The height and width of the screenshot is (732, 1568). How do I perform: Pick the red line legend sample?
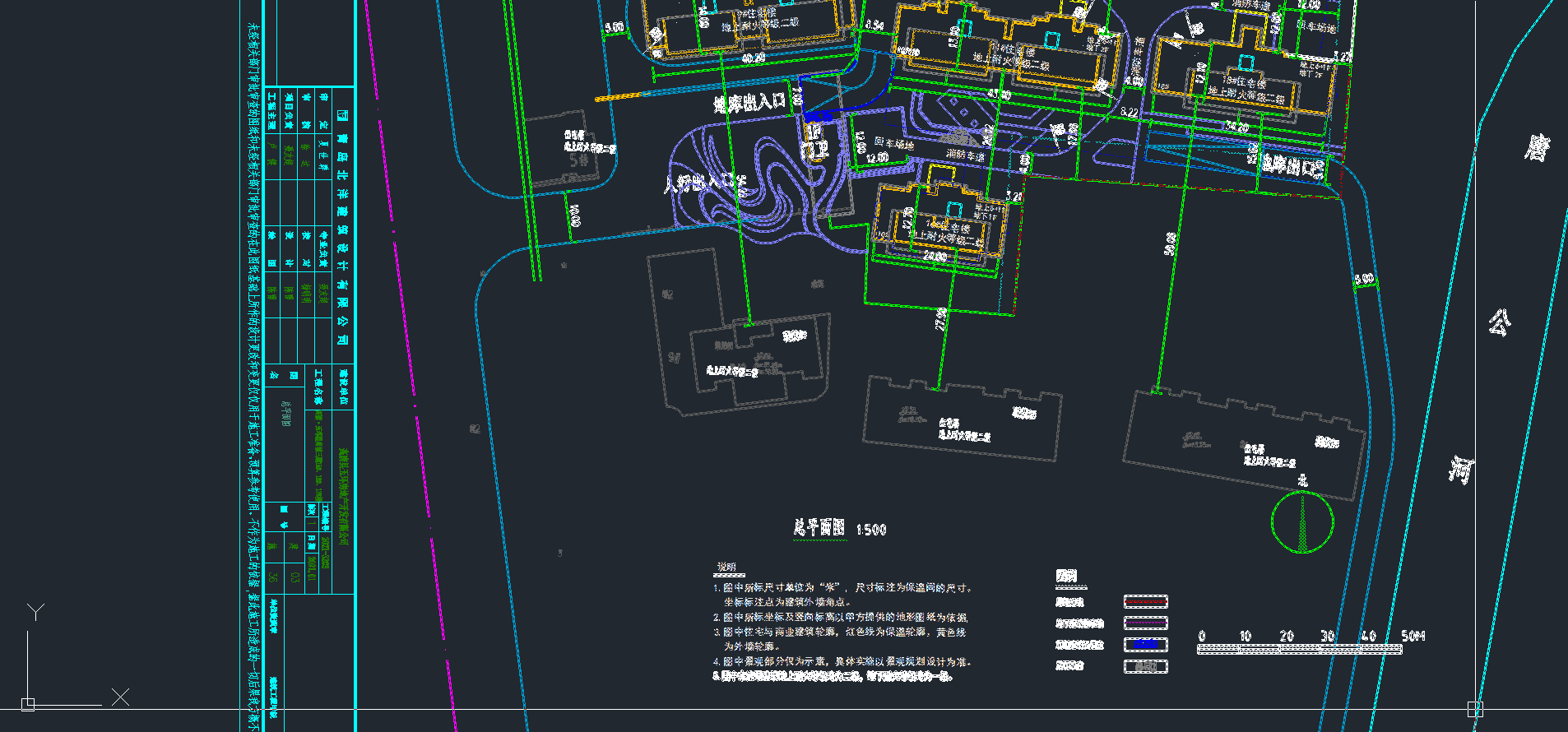[x=1145, y=602]
